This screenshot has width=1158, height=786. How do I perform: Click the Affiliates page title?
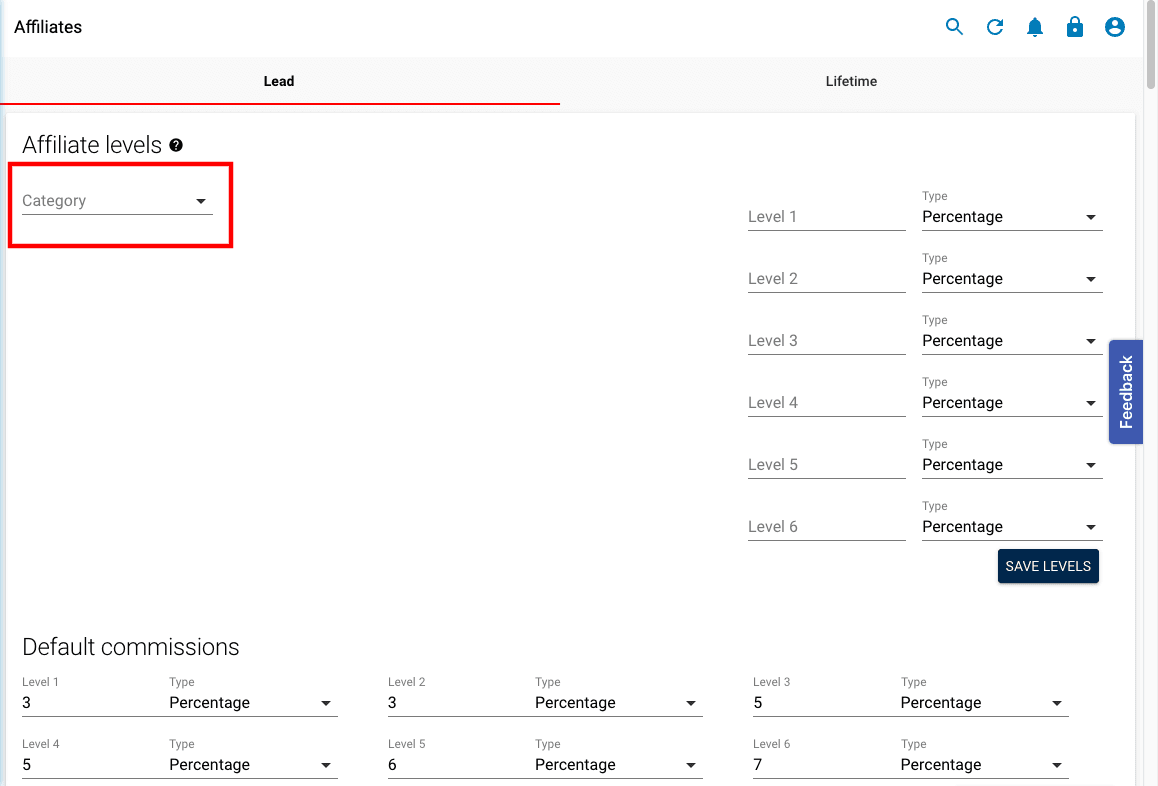click(48, 27)
